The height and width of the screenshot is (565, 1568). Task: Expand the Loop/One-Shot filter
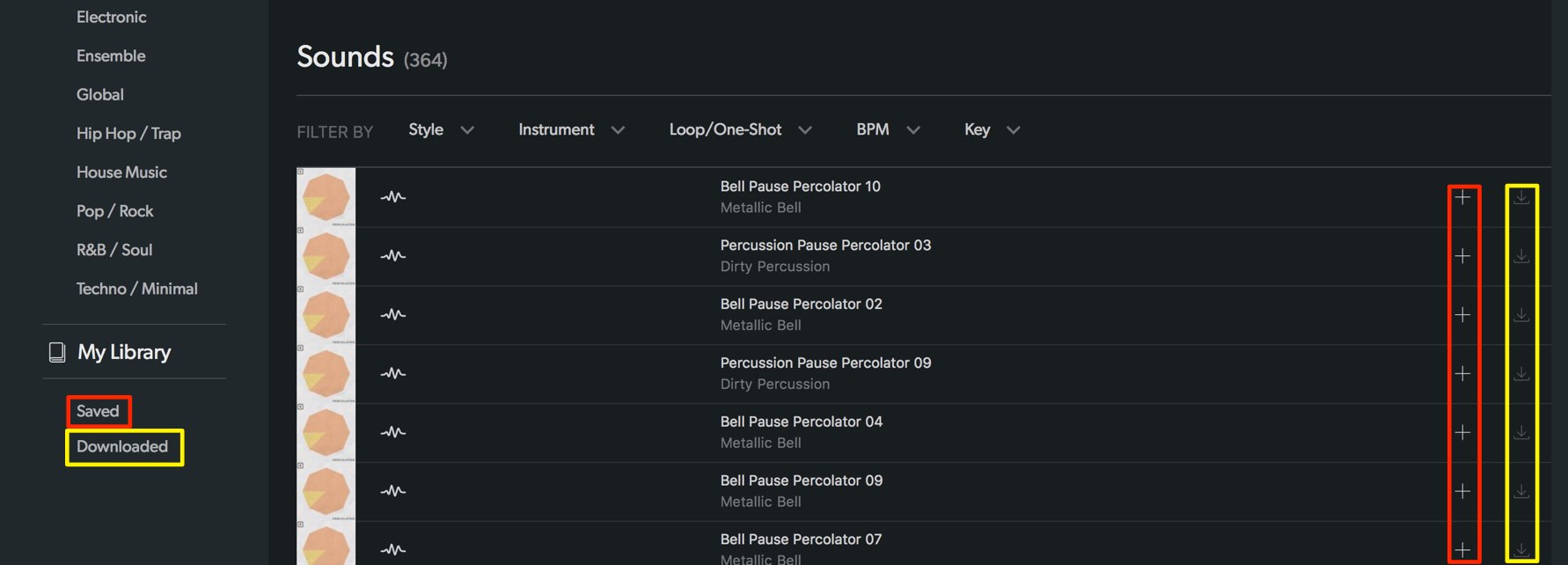(x=740, y=129)
